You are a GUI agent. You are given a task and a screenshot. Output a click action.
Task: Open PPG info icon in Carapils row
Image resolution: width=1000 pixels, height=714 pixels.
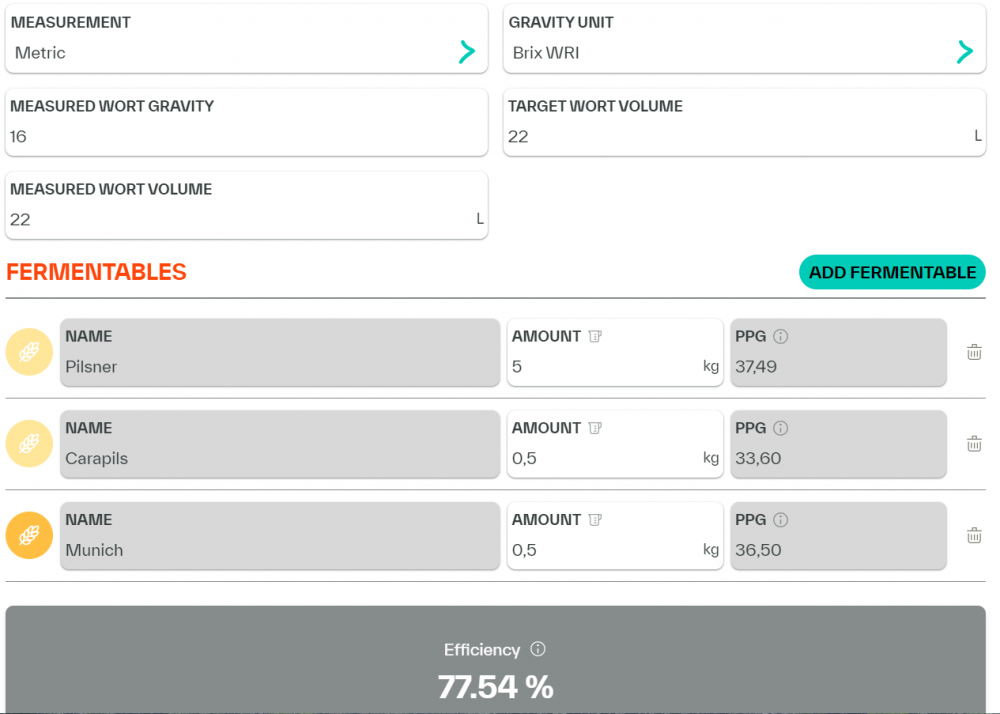click(781, 428)
